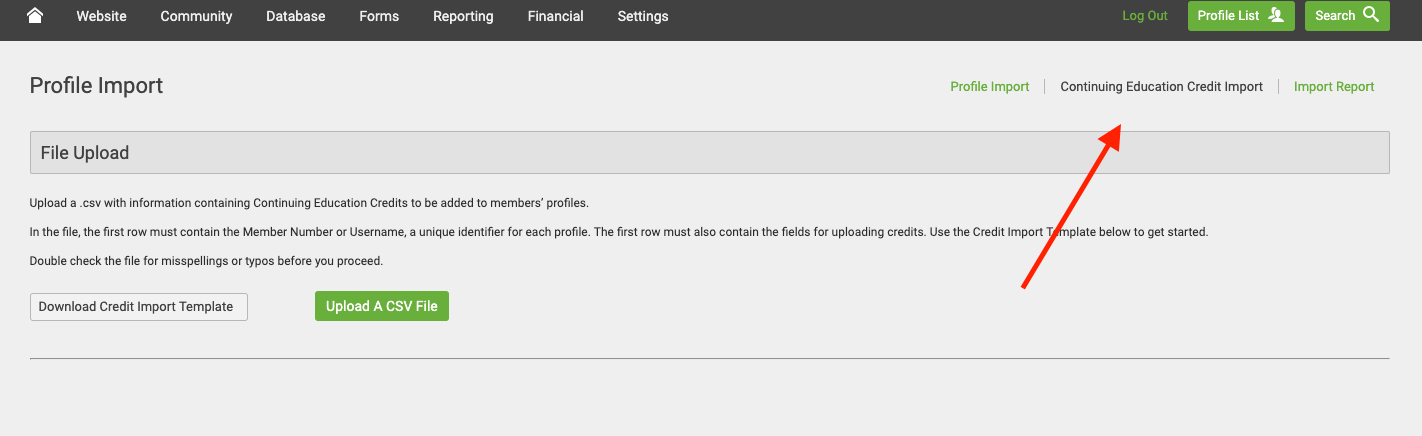The width and height of the screenshot is (1422, 436).
Task: Click the magnifying glass icon in Search
Action: pyautogui.click(x=1370, y=15)
